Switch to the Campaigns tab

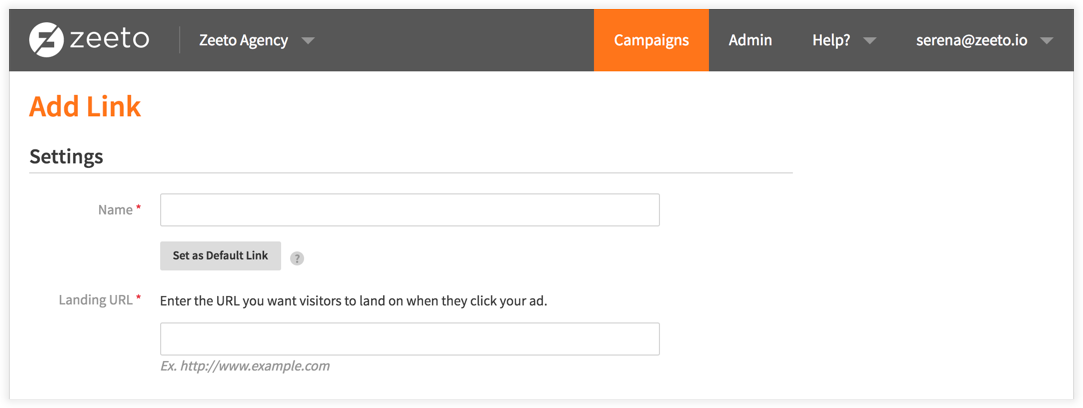(651, 40)
